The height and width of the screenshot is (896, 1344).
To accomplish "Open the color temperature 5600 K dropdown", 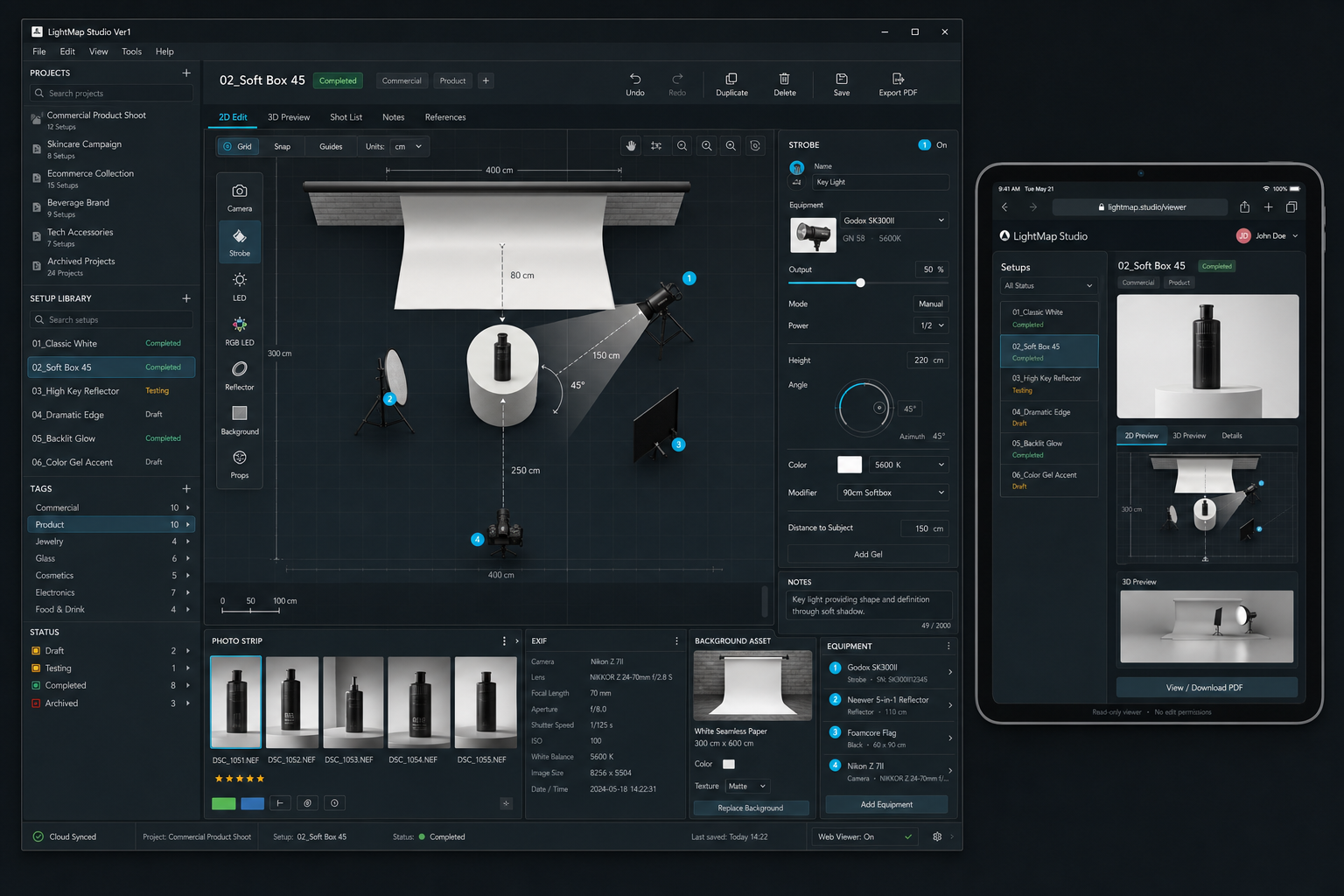I will click(909, 465).
